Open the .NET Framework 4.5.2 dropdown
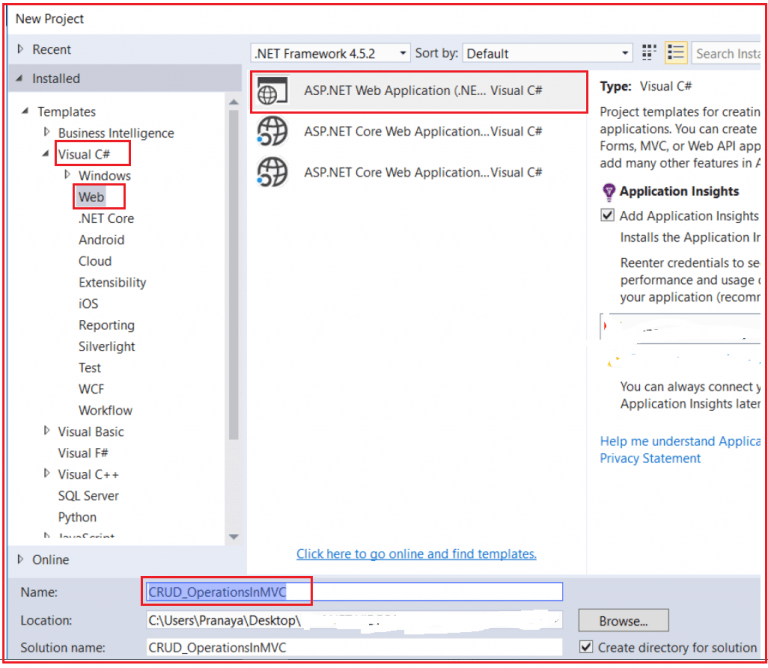768x668 pixels. pyautogui.click(x=330, y=53)
